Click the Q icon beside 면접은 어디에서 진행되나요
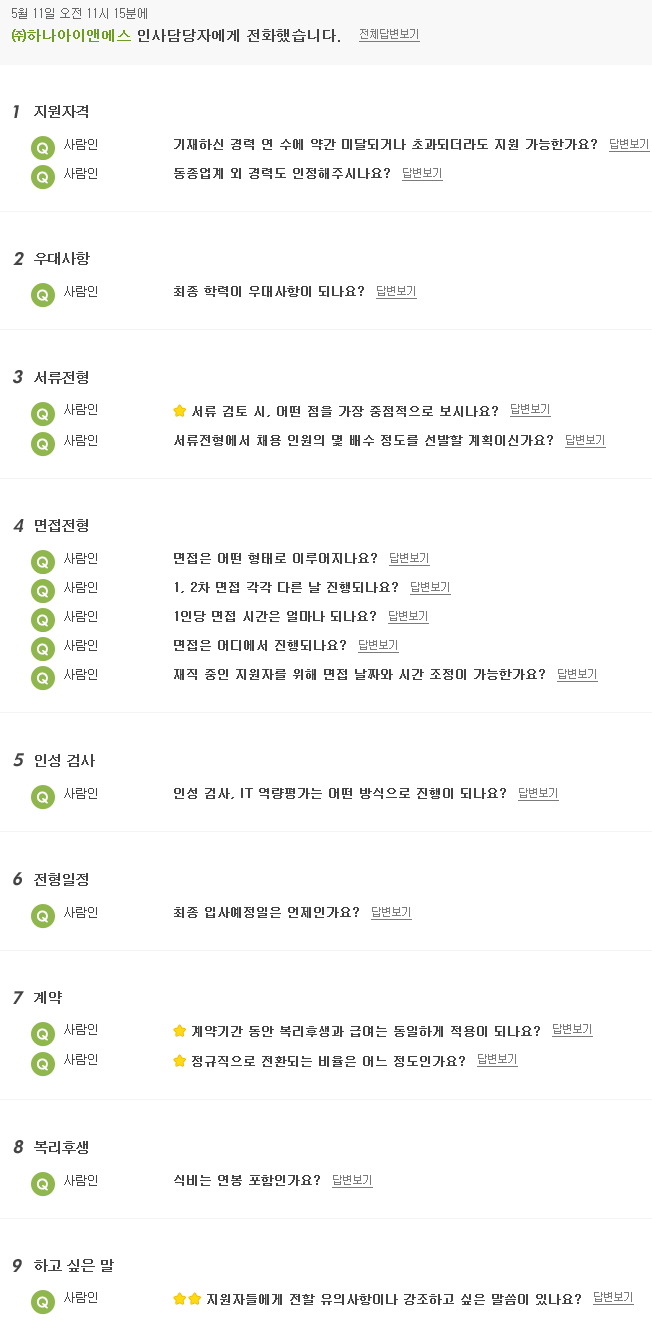The height and width of the screenshot is (1328, 652). pyautogui.click(x=43, y=648)
